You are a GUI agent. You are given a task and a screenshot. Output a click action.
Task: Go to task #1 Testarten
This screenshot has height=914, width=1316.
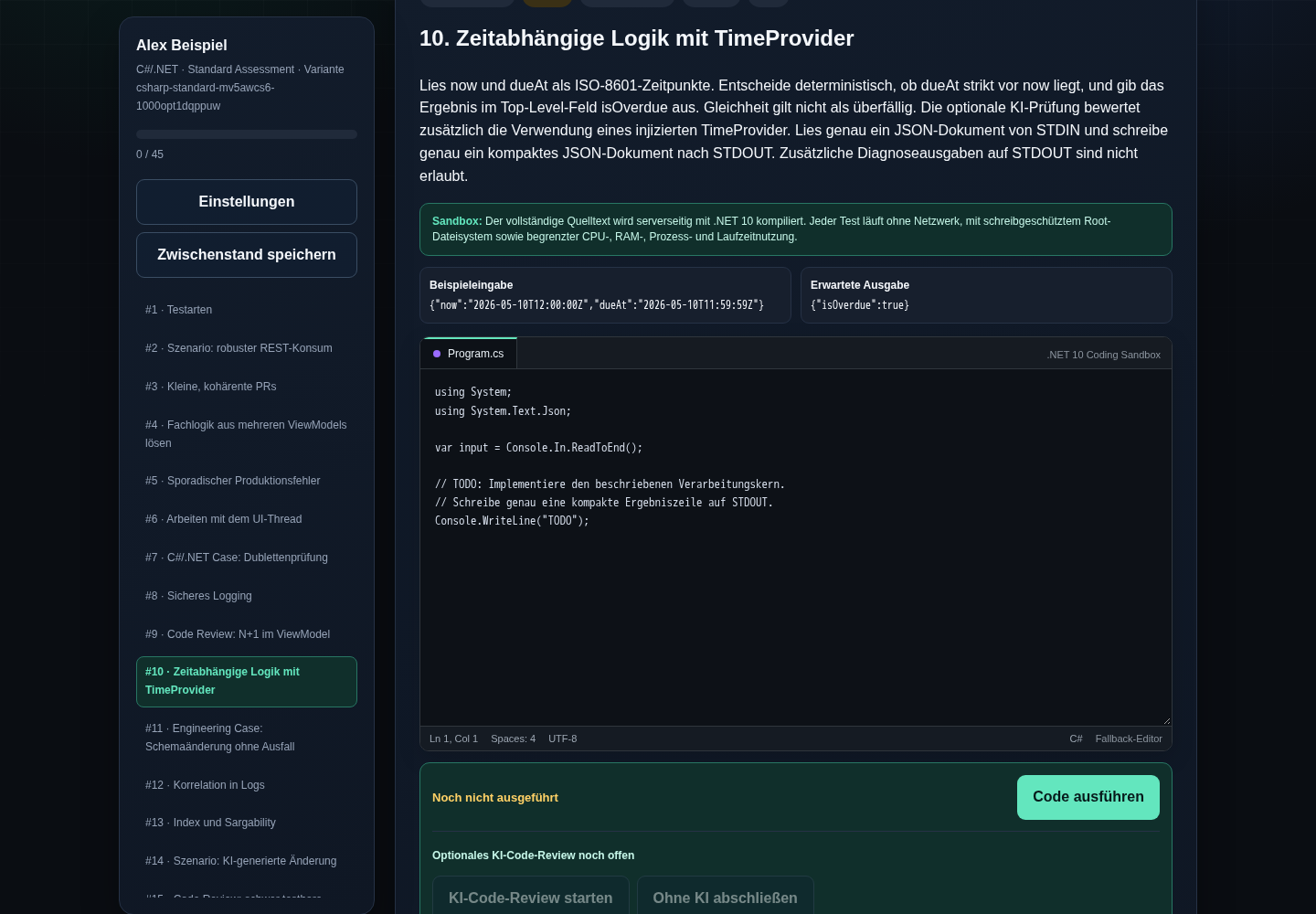(247, 310)
